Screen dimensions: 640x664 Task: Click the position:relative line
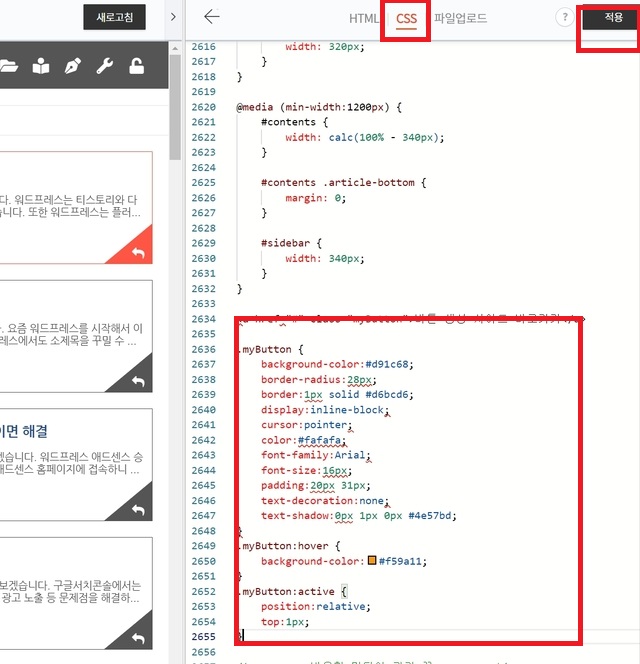[x=316, y=606]
